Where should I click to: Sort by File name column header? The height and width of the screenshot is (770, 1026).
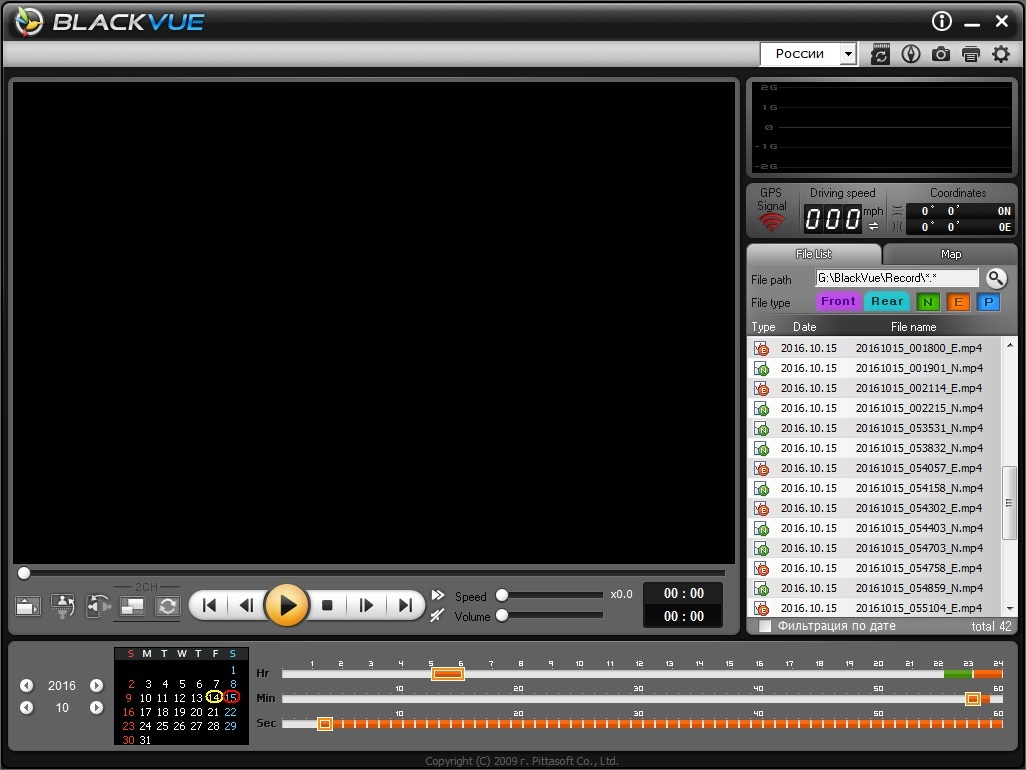tap(913, 327)
